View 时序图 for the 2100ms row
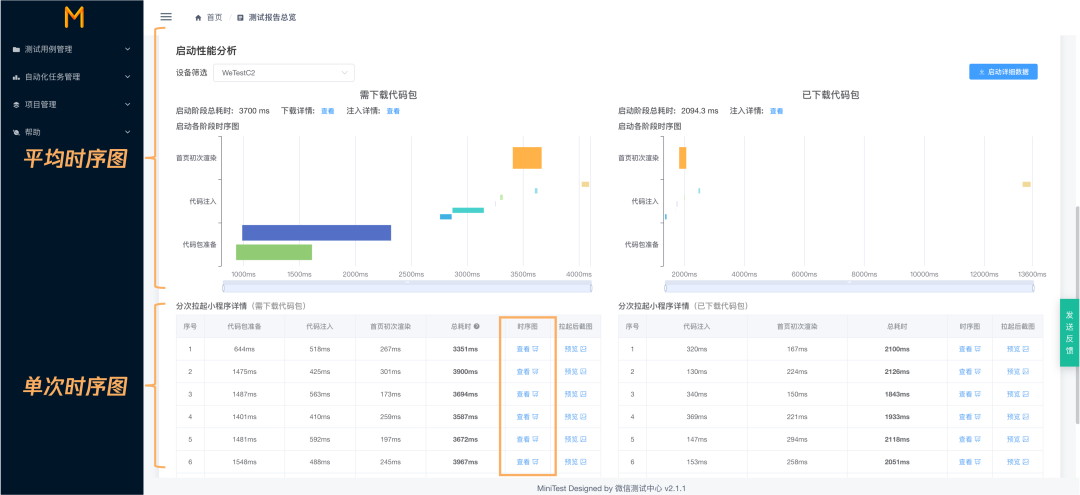 [x=969, y=349]
